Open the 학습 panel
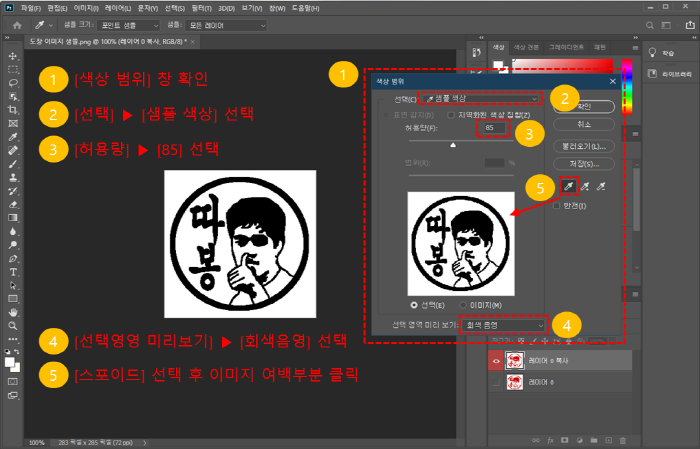The width and height of the screenshot is (700, 449). pyautogui.click(x=662, y=53)
